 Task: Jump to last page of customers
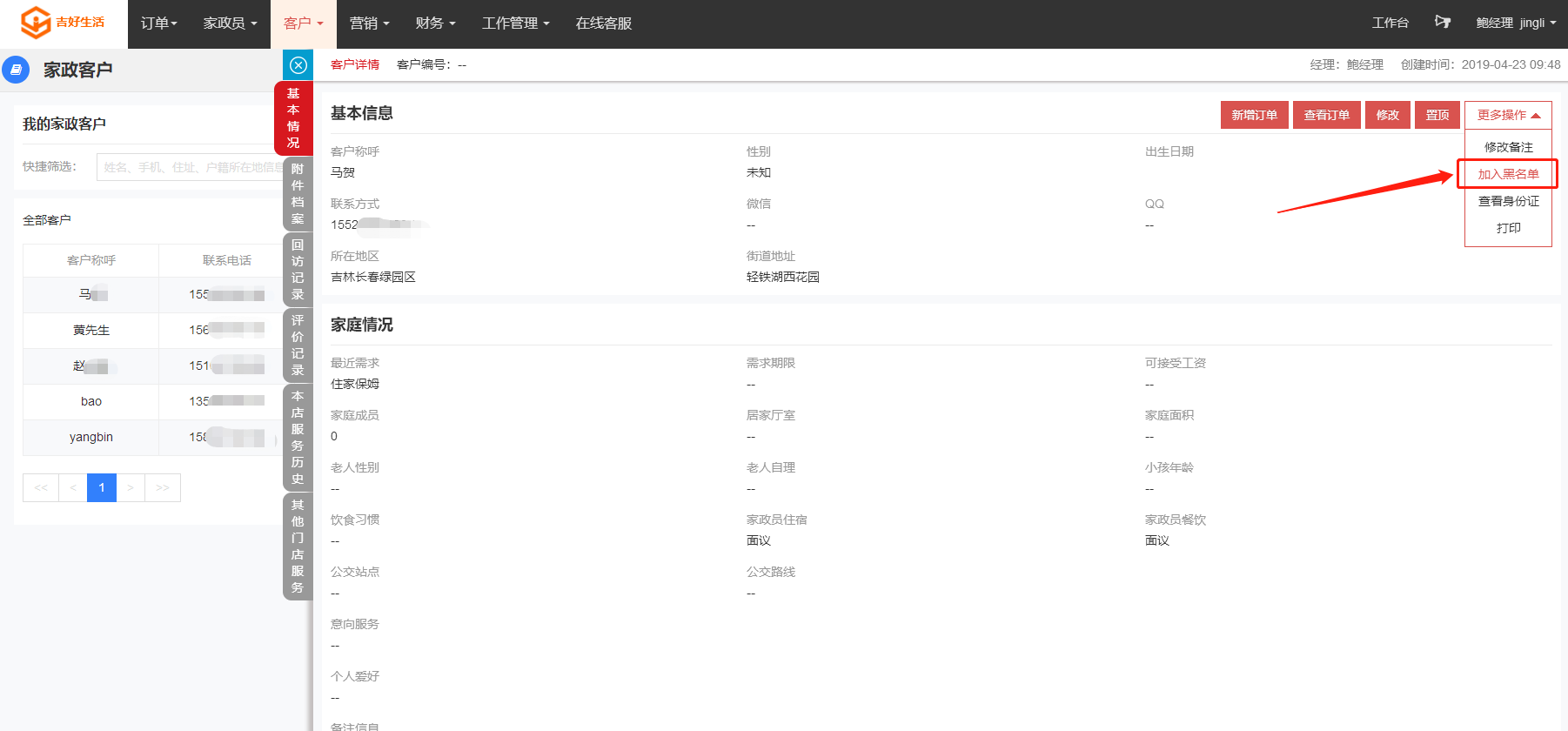point(163,487)
